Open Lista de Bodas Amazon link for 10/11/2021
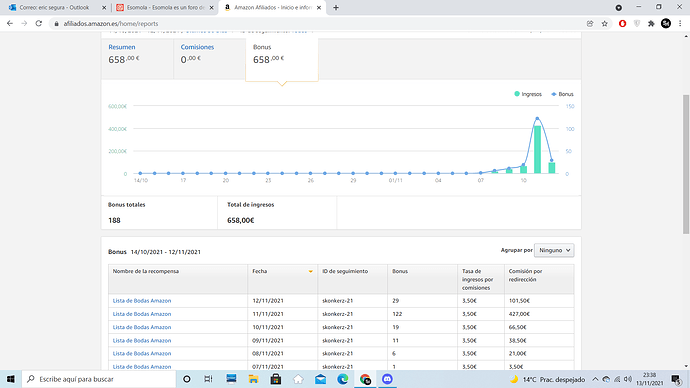 point(142,327)
